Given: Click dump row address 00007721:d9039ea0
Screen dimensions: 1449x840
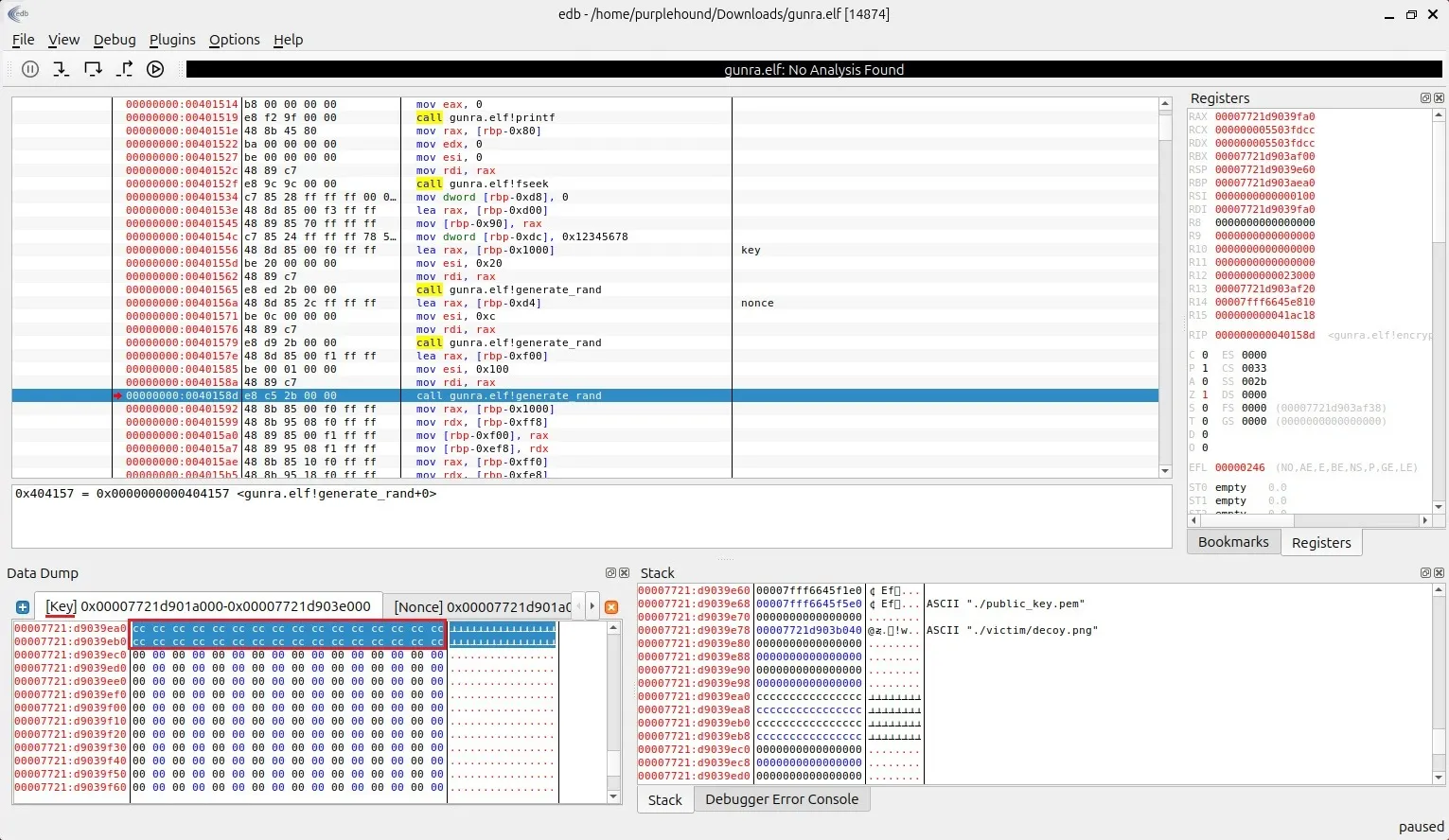Looking at the screenshot, I should click(70, 628).
